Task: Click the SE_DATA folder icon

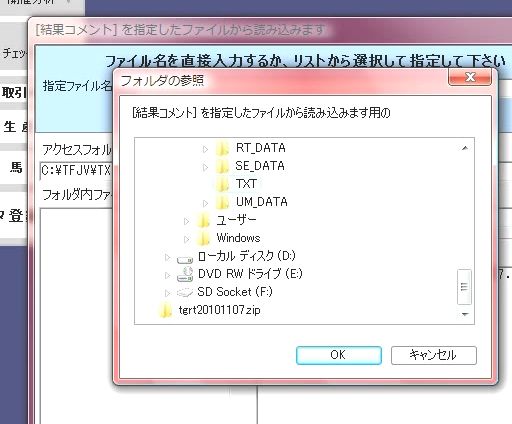Action: 223,166
